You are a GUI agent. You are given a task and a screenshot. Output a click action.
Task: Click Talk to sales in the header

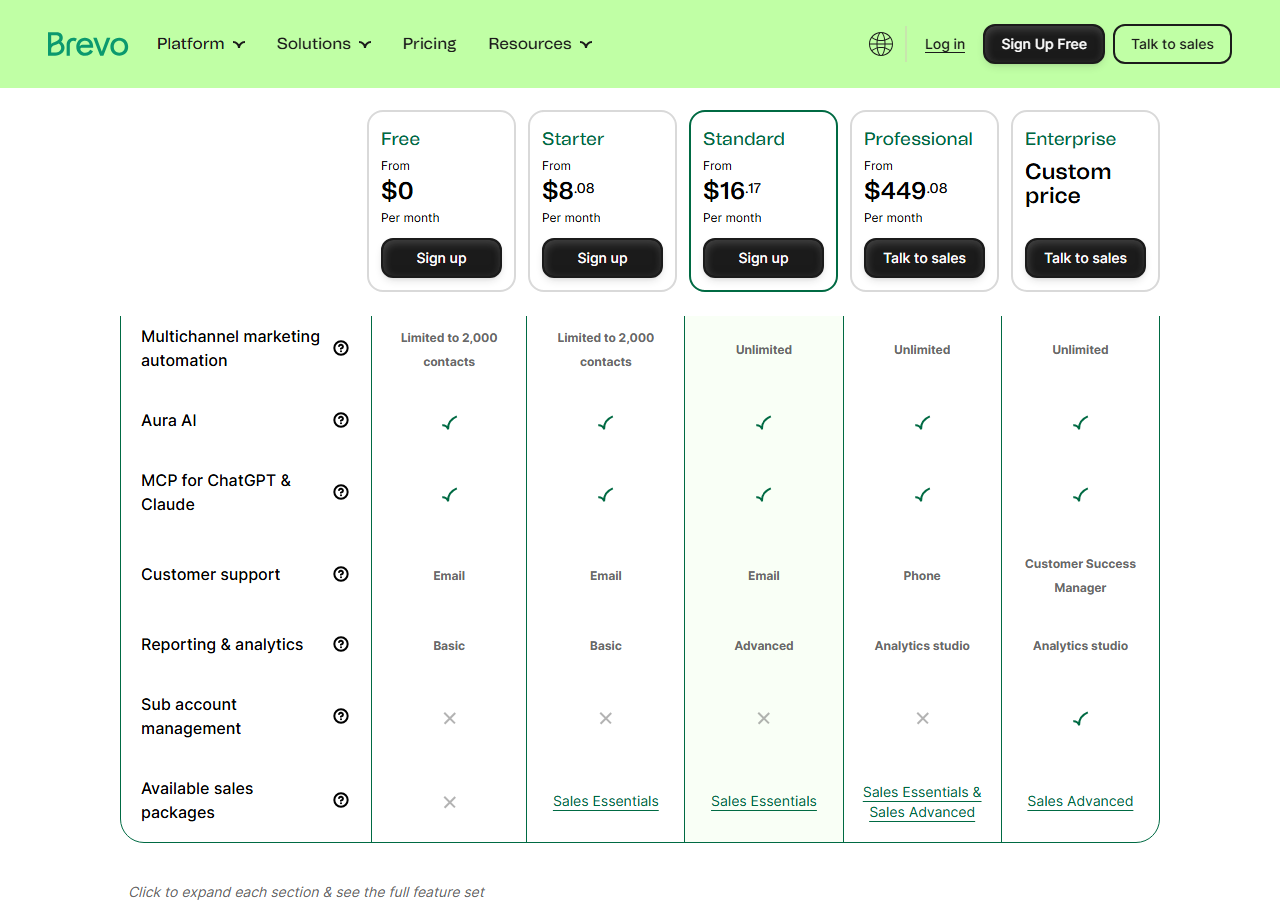click(1172, 44)
